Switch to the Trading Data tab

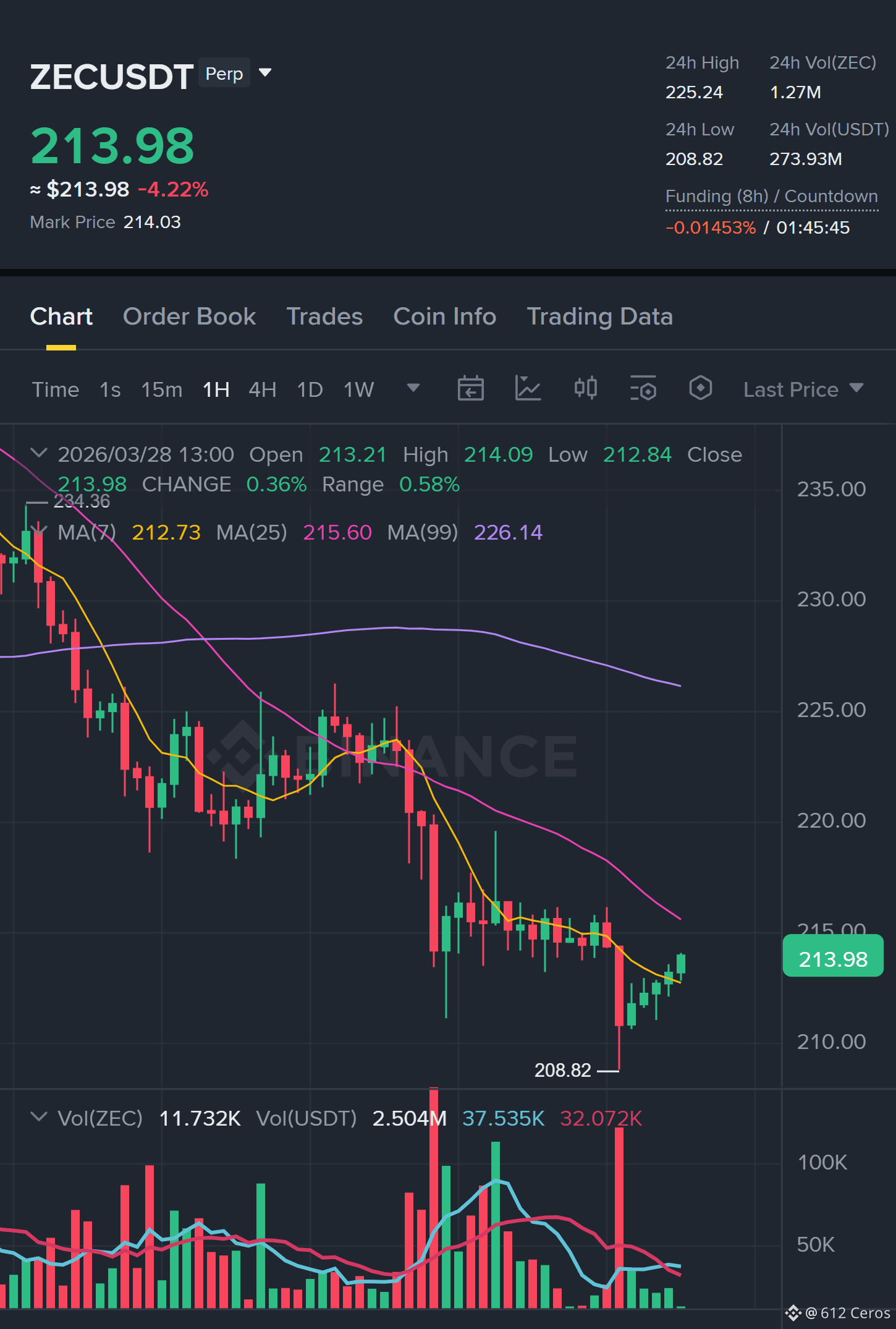599,316
